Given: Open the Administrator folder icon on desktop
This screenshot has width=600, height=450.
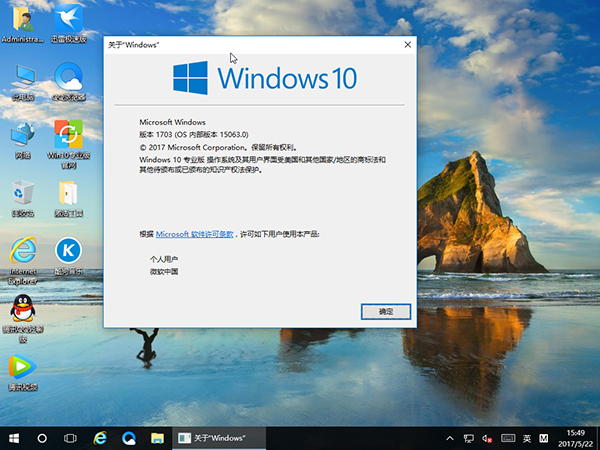Looking at the screenshot, I should point(22,20).
